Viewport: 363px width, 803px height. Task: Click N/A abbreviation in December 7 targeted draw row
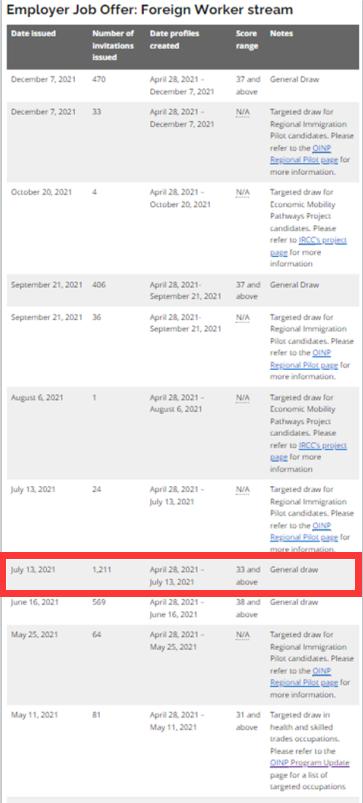(242, 112)
